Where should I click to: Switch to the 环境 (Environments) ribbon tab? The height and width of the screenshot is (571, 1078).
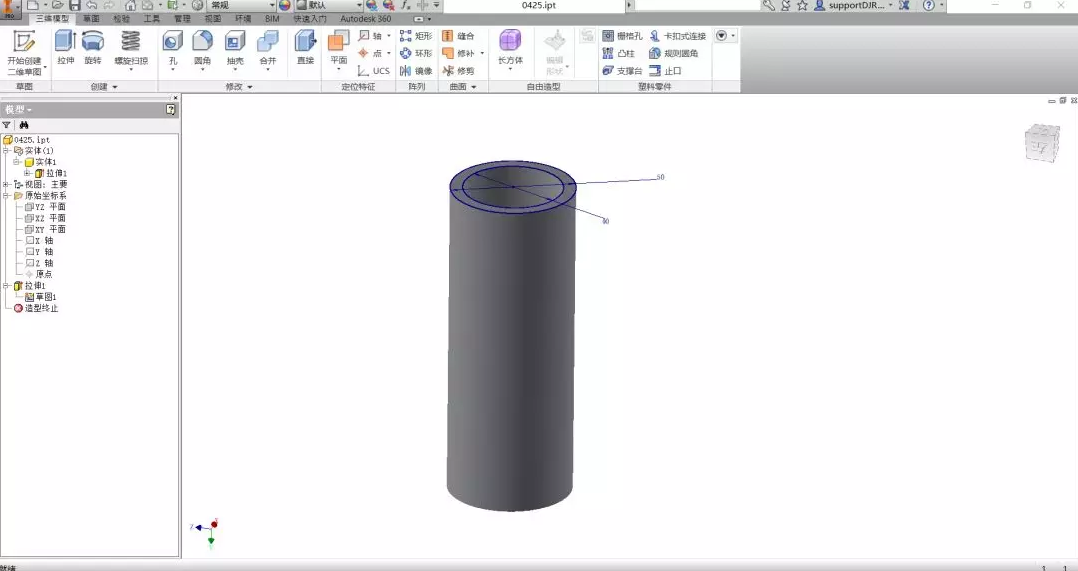click(243, 19)
